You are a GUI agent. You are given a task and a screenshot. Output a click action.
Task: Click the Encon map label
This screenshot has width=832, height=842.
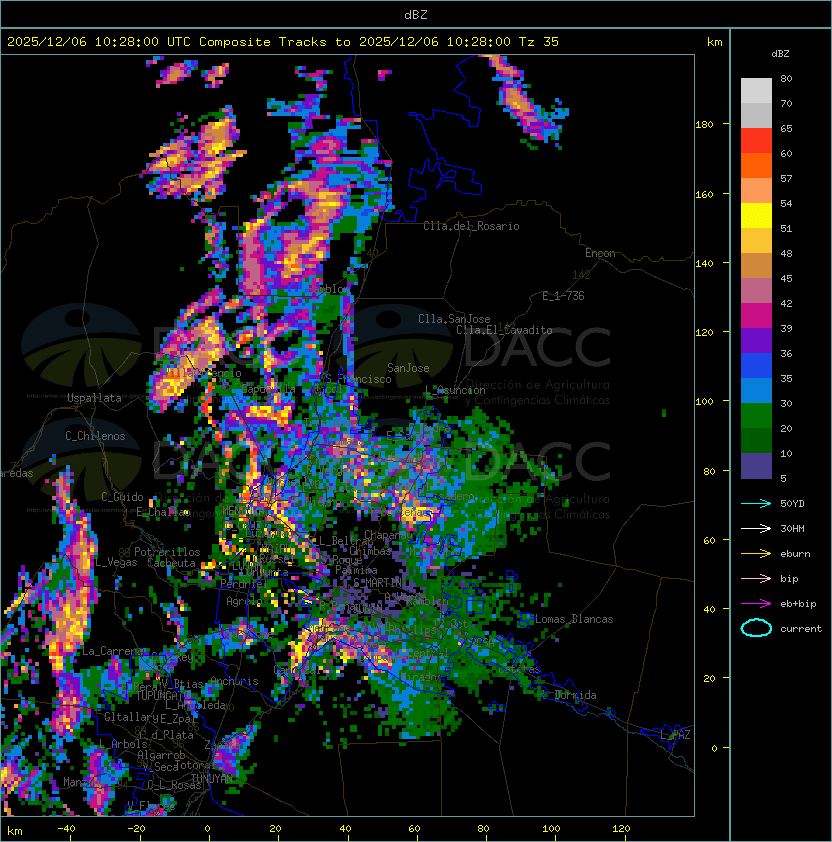click(x=600, y=253)
